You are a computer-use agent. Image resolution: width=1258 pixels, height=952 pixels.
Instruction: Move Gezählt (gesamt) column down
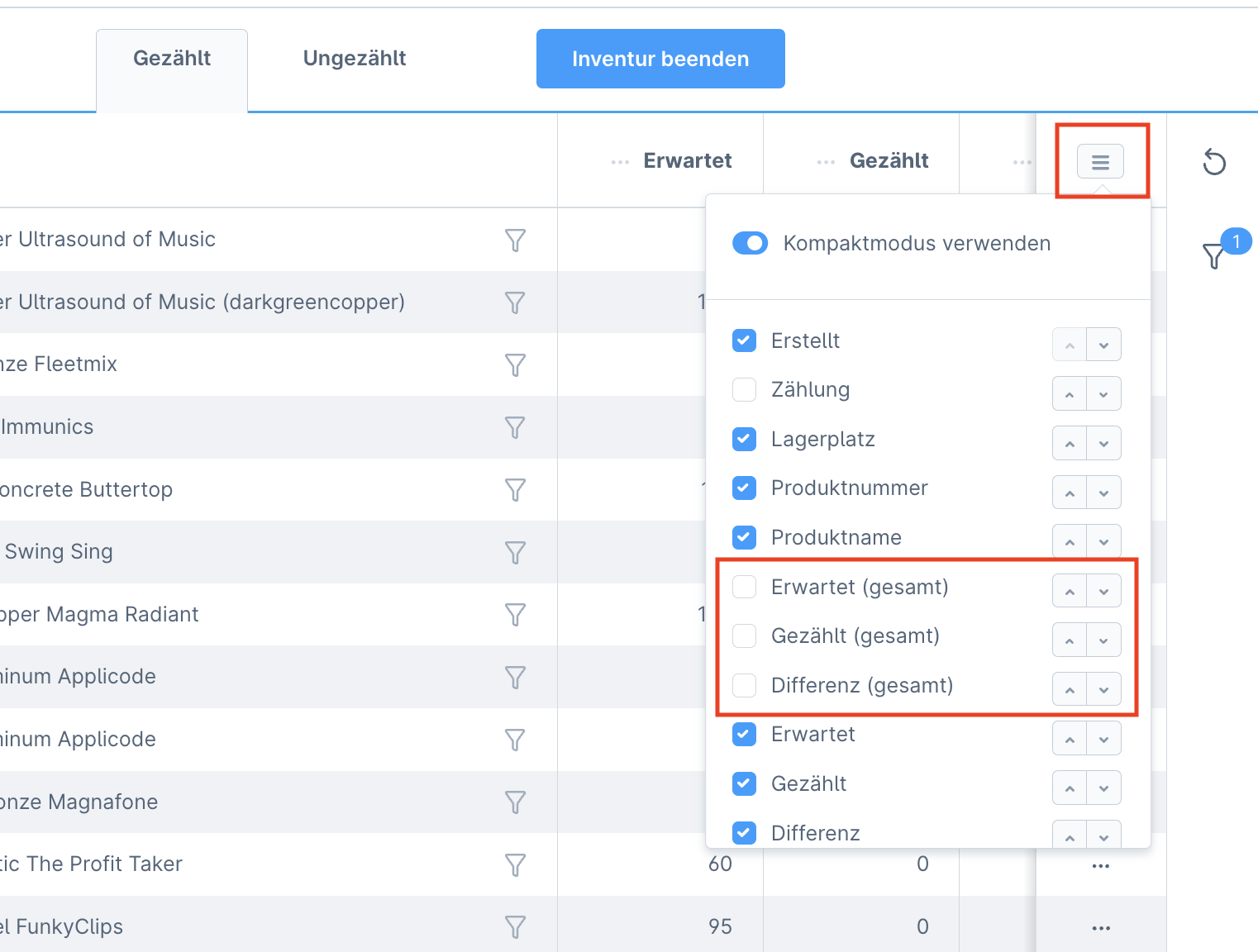1103,641
